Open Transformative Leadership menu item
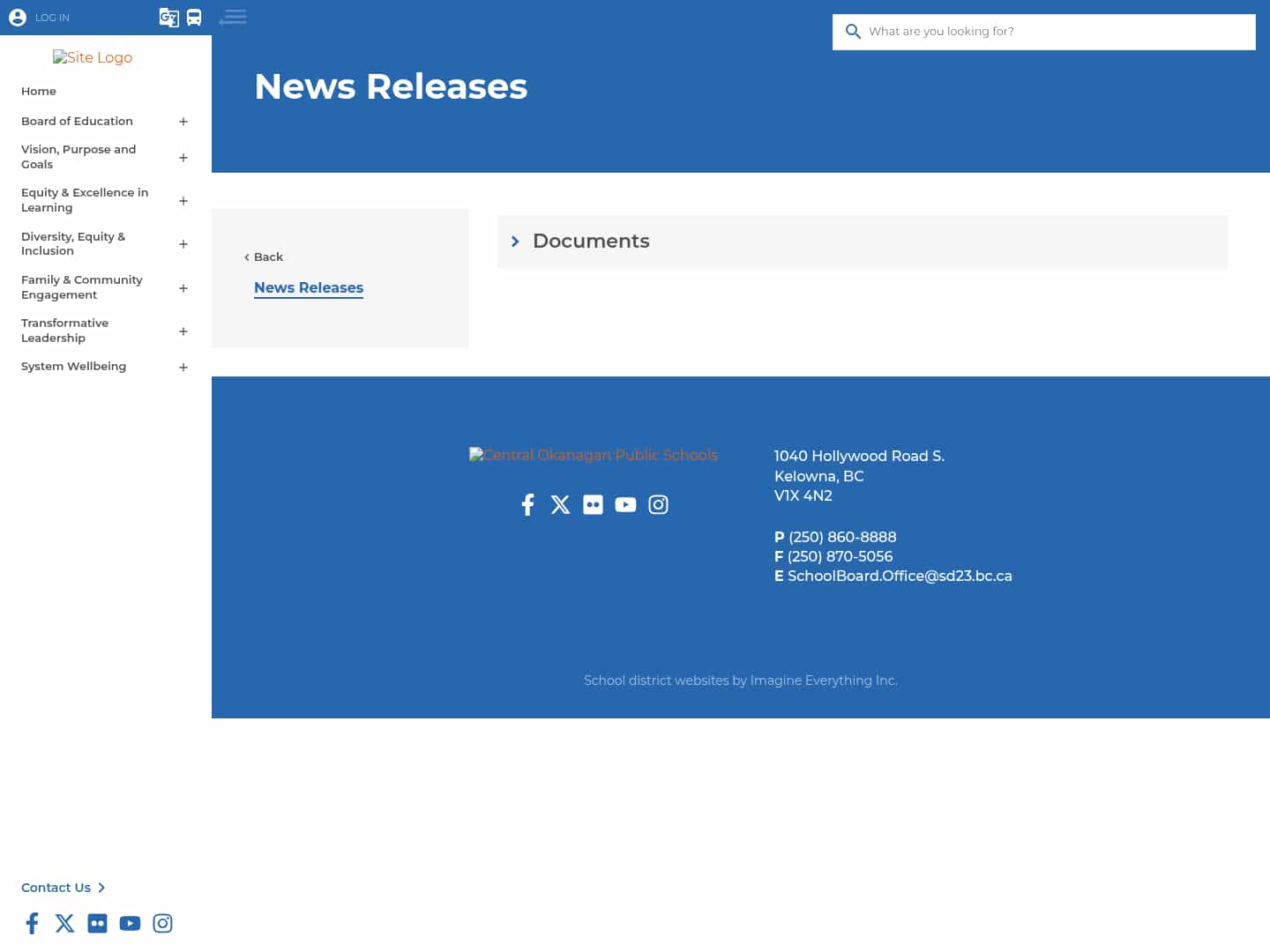Image resolution: width=1270 pixels, height=952 pixels. pyautogui.click(x=64, y=331)
